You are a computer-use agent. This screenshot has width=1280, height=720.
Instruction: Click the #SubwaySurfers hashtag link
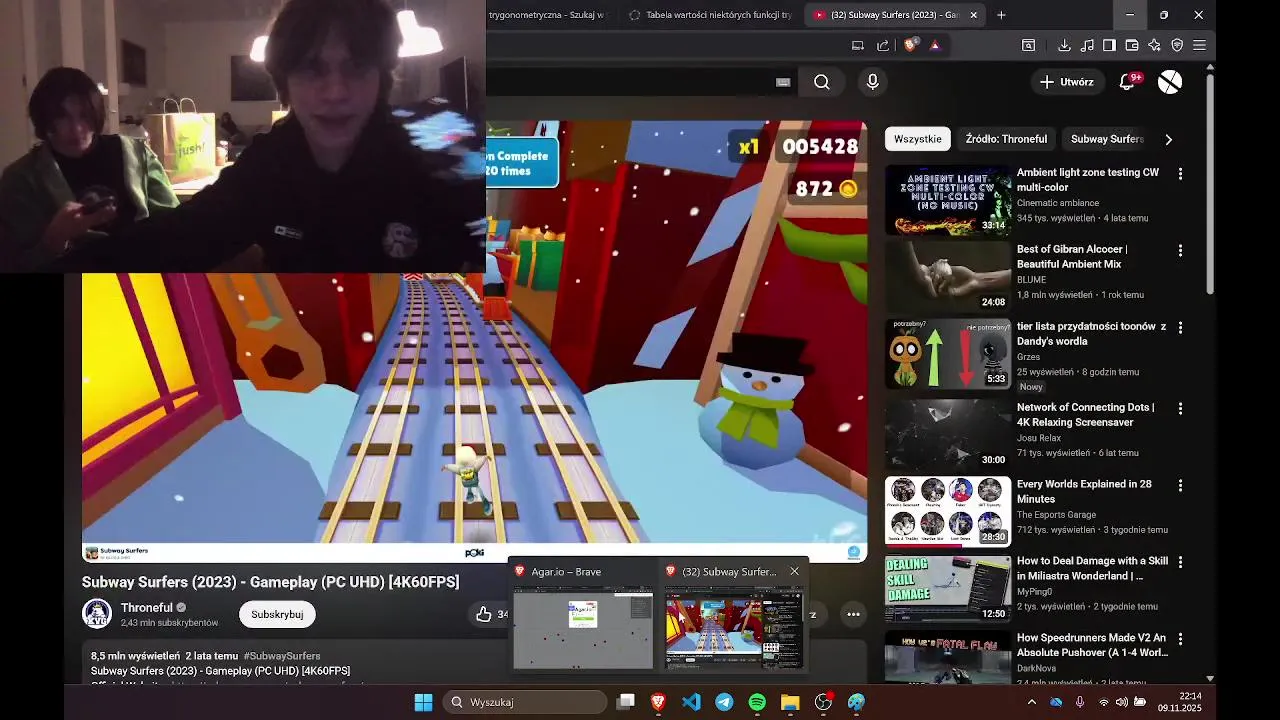click(282, 656)
